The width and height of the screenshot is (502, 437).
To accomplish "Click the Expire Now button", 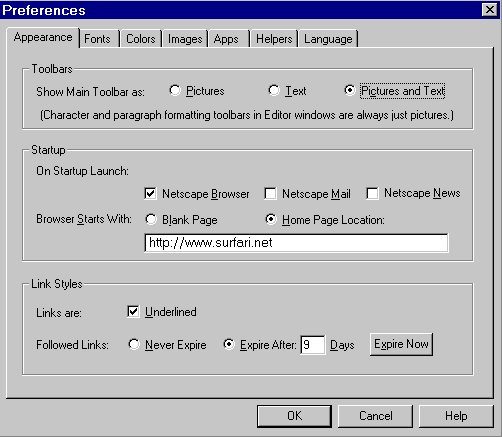I will (401, 344).
